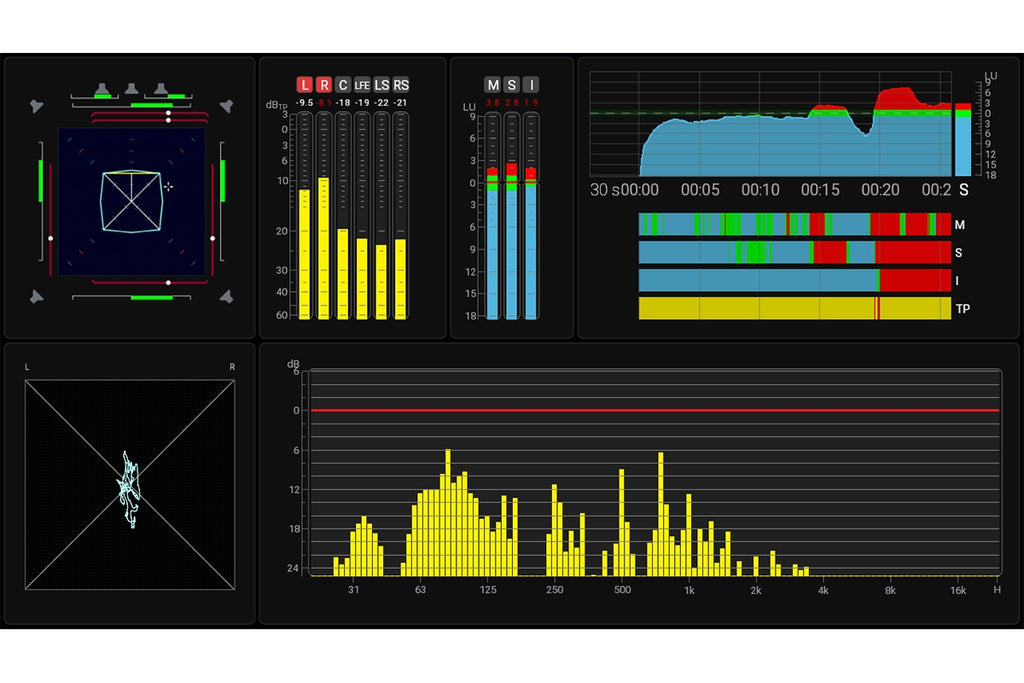The height and width of the screenshot is (683, 1024).
Task: Click the integrated loudness value 1.9
Action: [x=531, y=103]
